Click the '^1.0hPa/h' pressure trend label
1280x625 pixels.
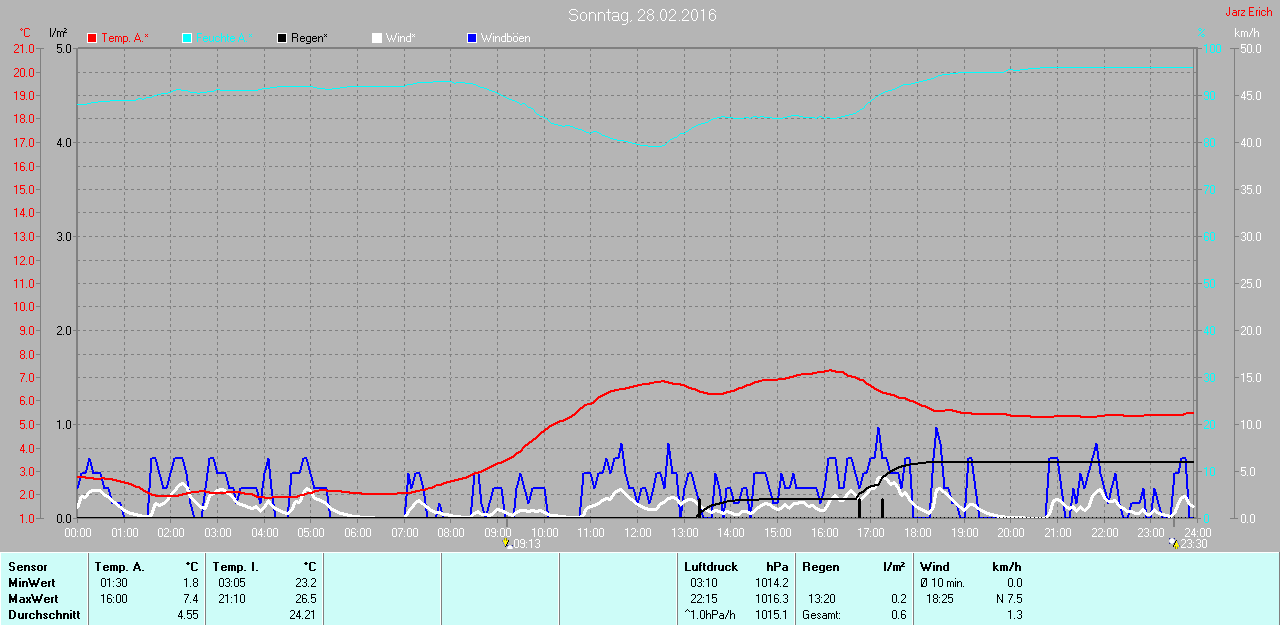tap(710, 615)
